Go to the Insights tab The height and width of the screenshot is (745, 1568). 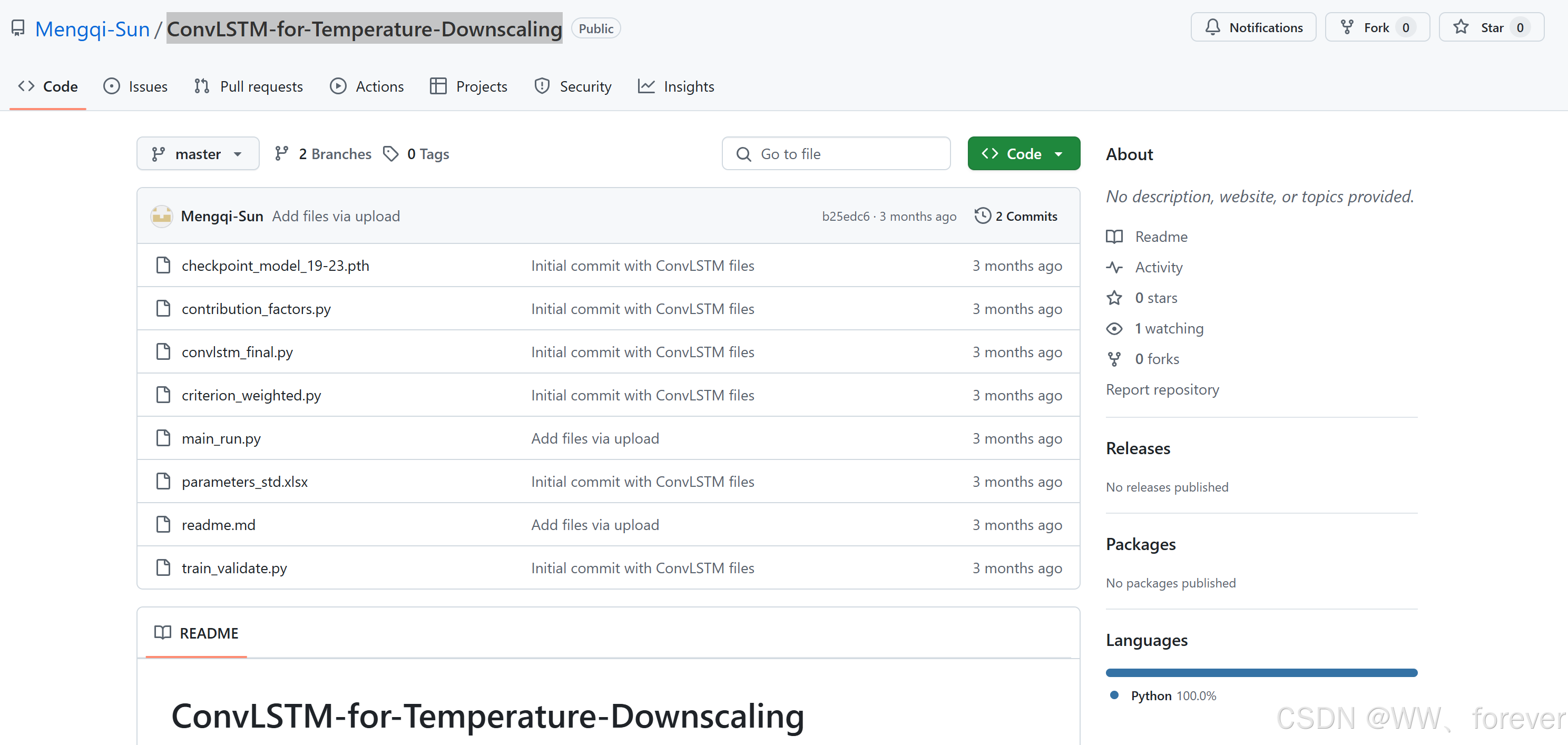pyautogui.click(x=675, y=86)
